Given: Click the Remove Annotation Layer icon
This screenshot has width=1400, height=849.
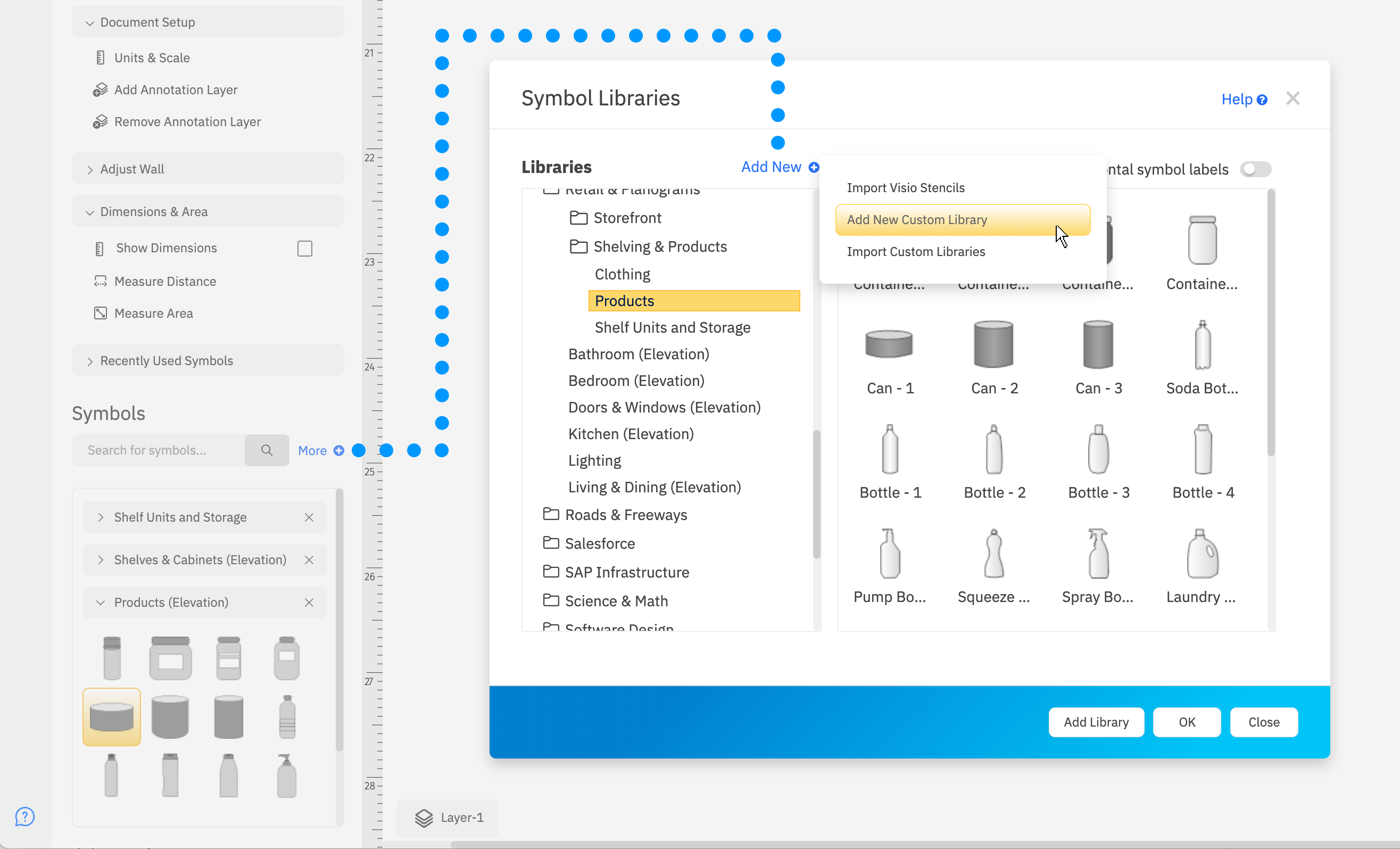Looking at the screenshot, I should 101,121.
